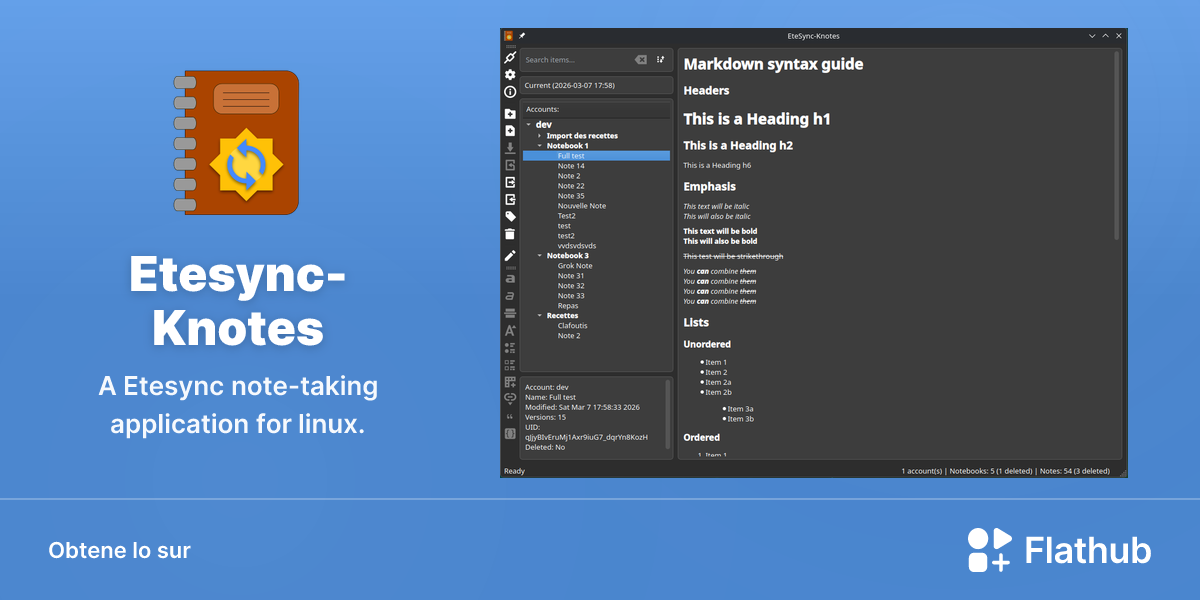Image resolution: width=1200 pixels, height=600 pixels.
Task: Click the insert table icon
Action: pyautogui.click(x=510, y=382)
